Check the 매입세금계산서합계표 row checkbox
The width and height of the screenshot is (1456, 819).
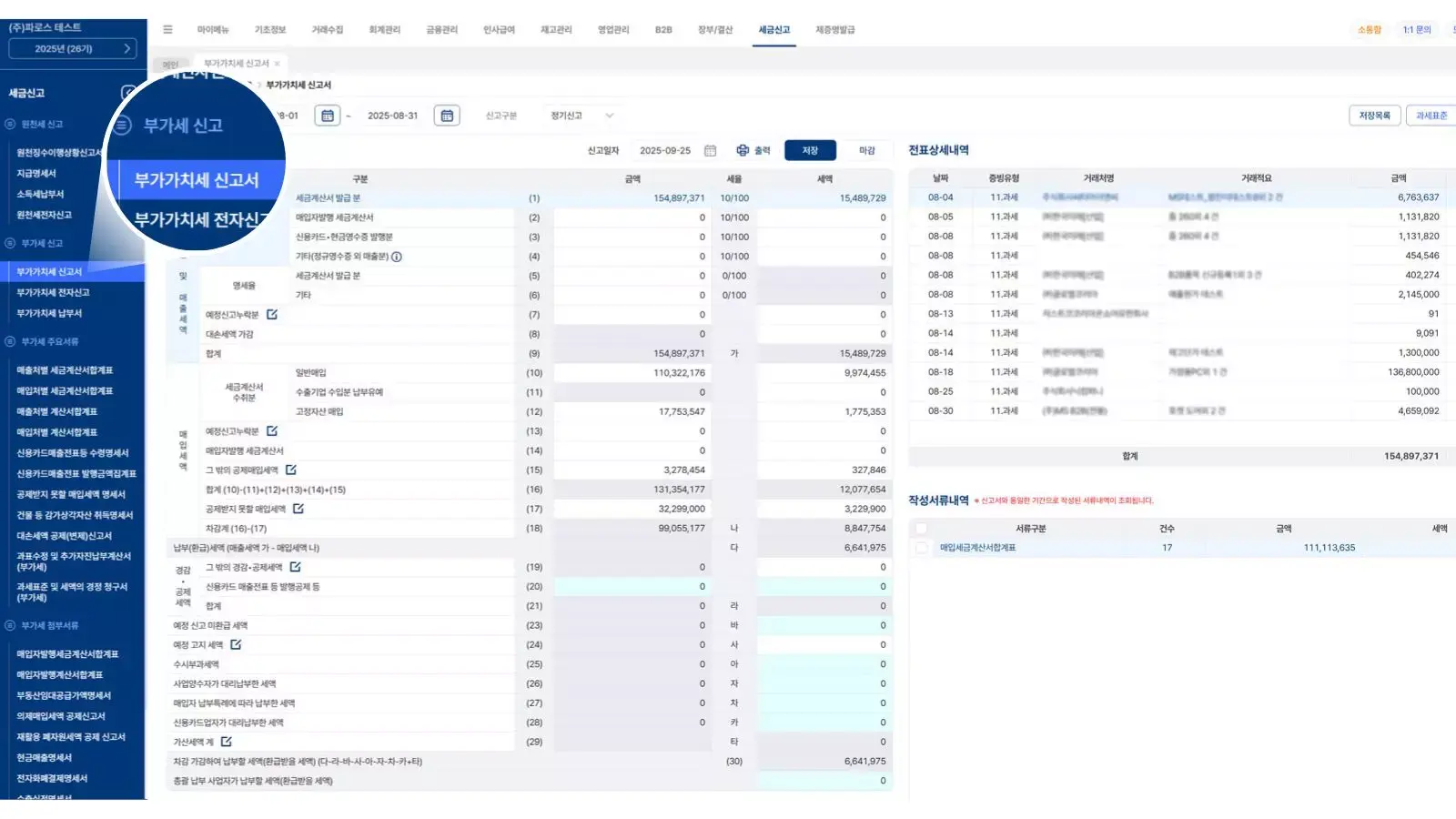click(922, 548)
